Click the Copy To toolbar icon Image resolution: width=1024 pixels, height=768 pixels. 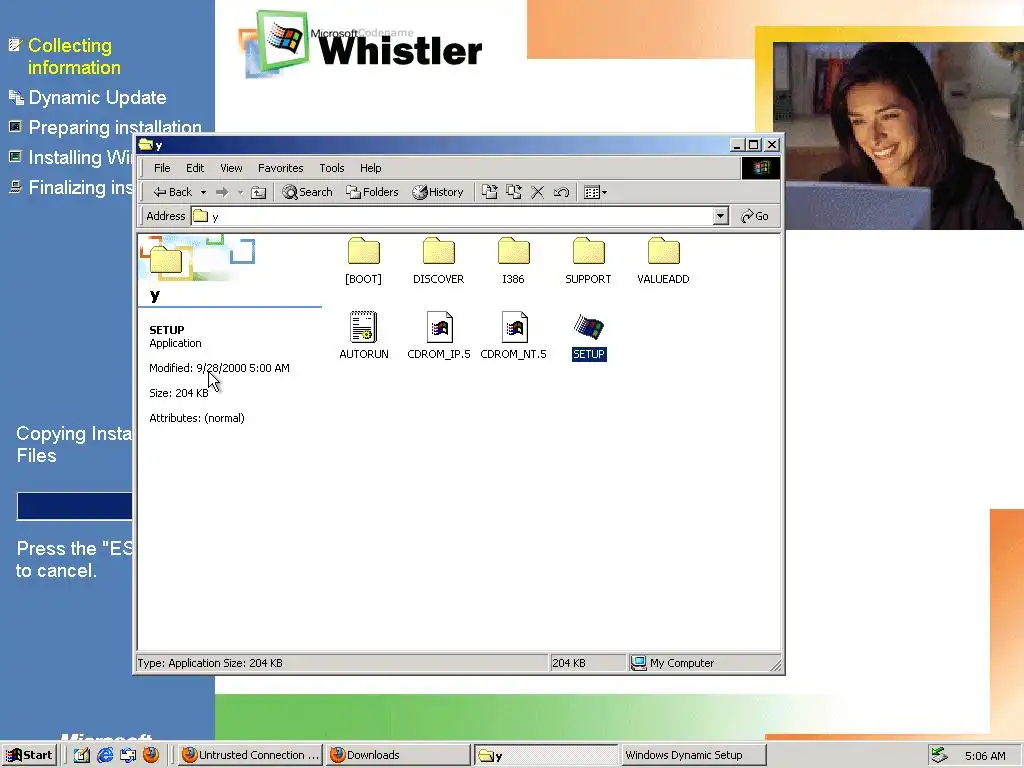(x=514, y=192)
